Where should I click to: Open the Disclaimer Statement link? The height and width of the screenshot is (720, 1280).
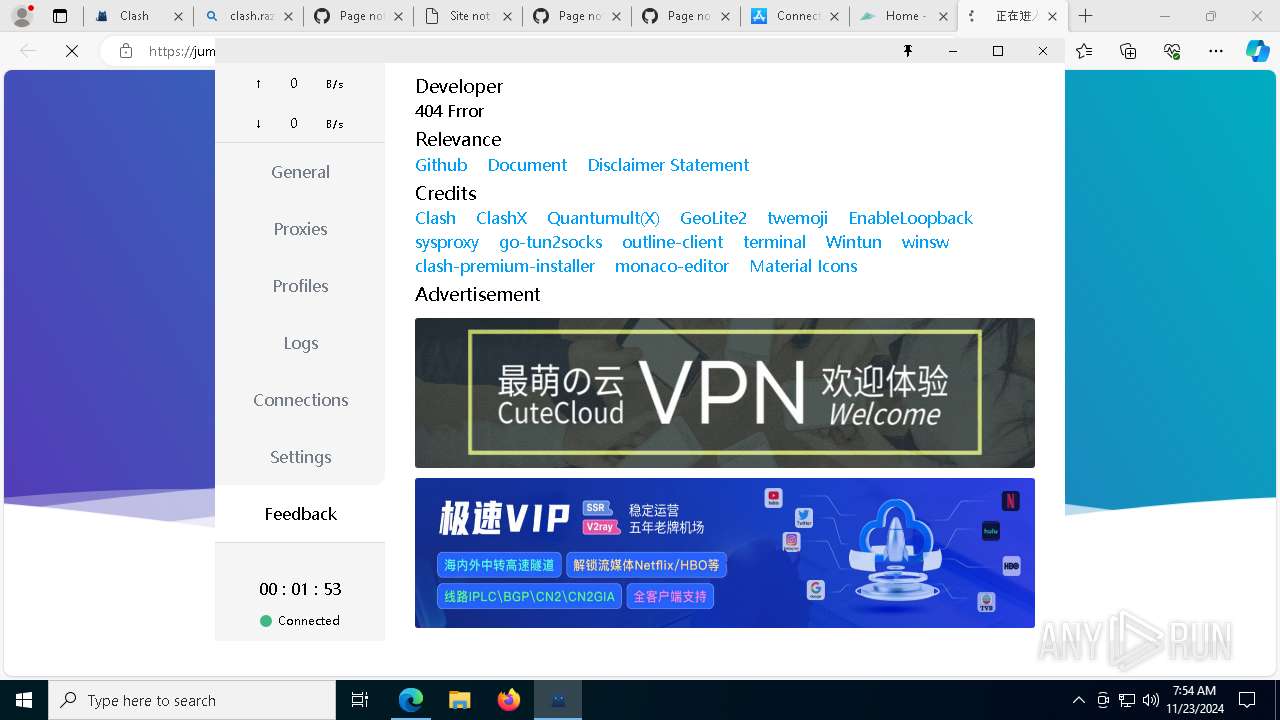pyautogui.click(x=668, y=165)
